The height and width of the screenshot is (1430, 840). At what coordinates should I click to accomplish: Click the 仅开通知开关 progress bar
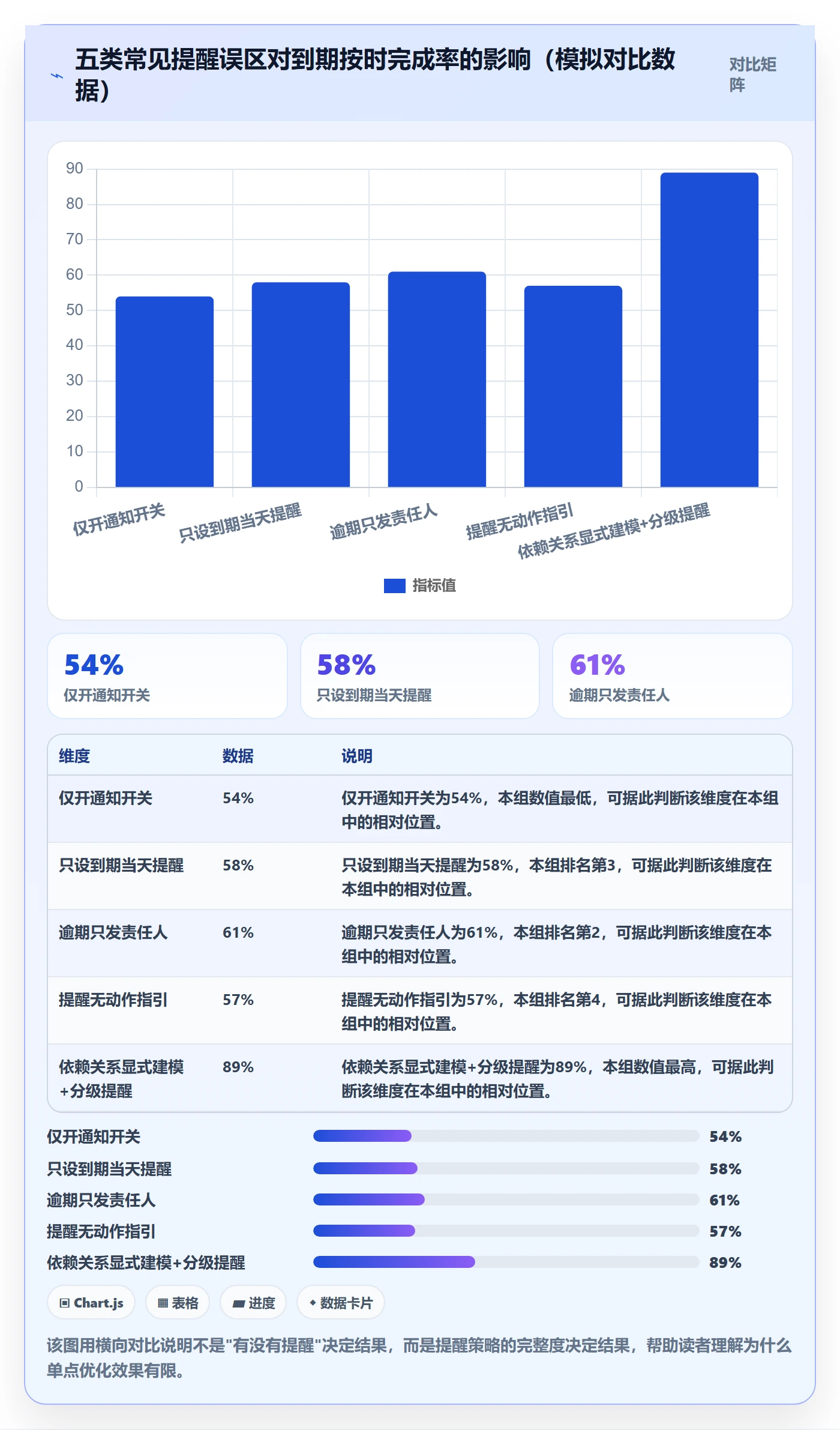[506, 1136]
